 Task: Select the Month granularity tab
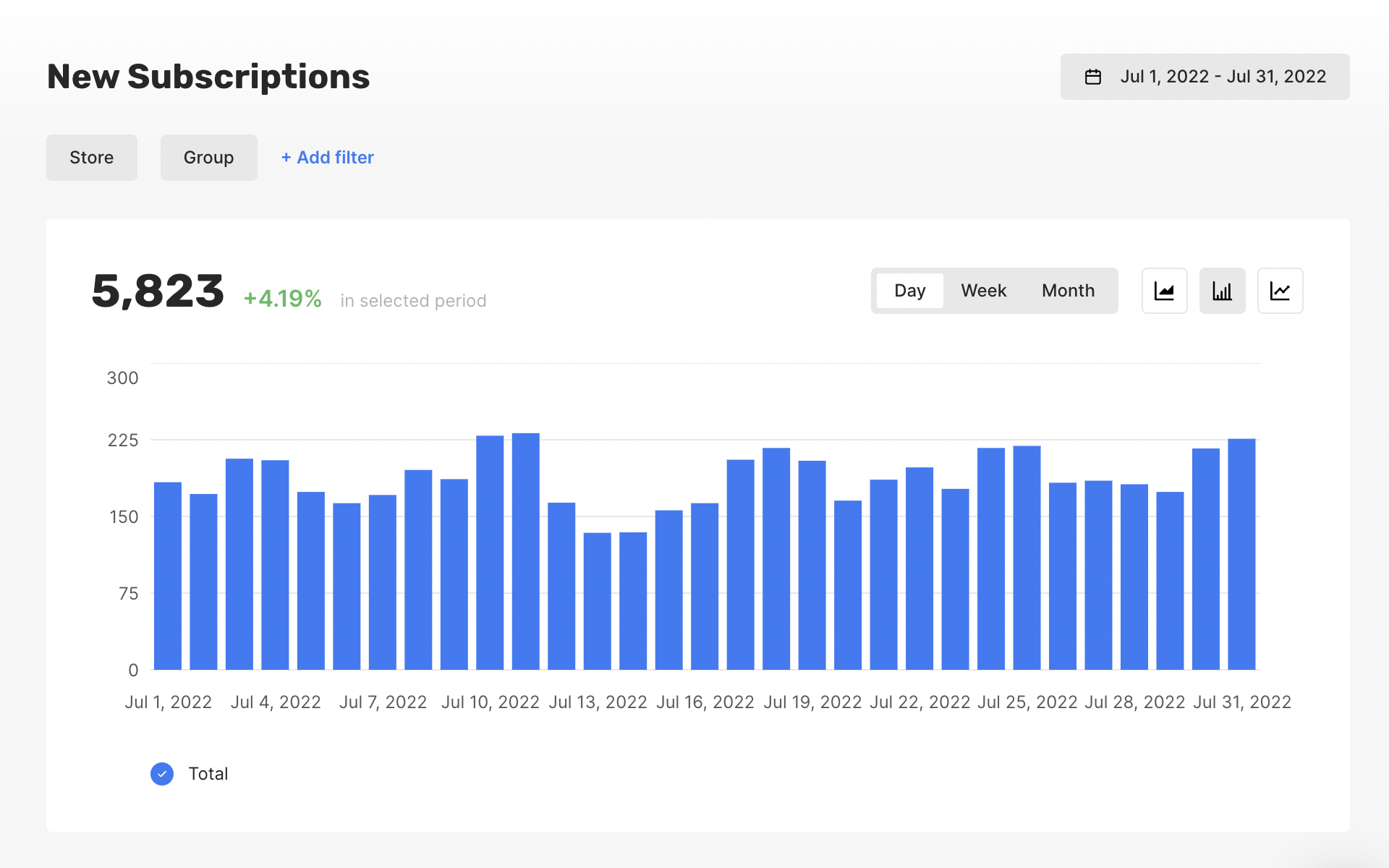[1068, 291]
